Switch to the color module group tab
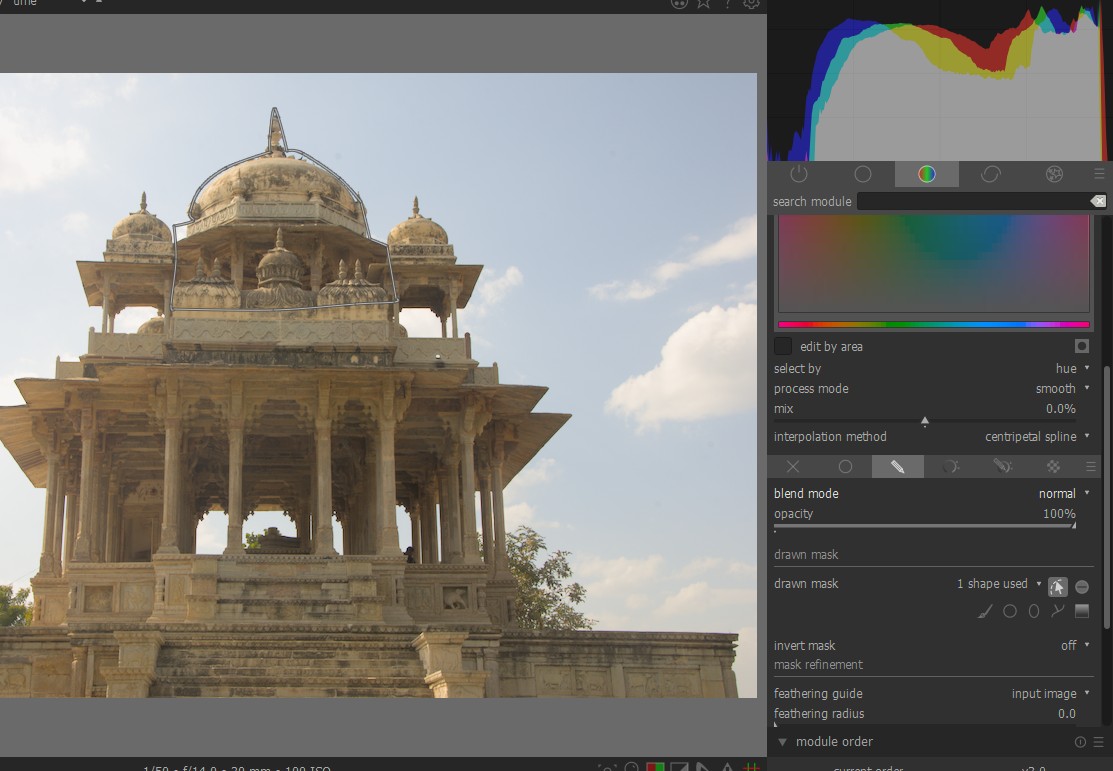This screenshot has height=771, width=1113. (926, 174)
